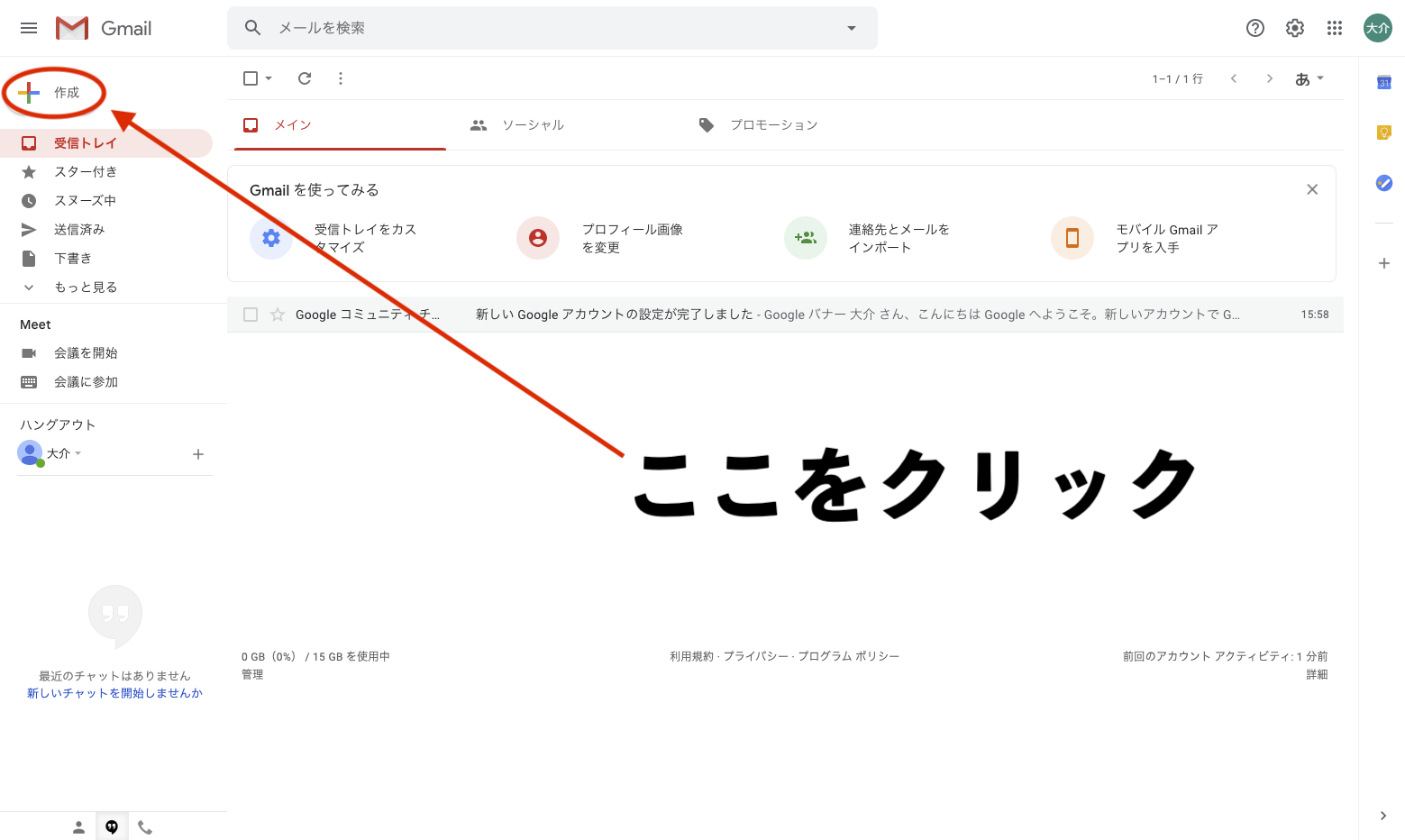
Task: Select all emails with the checkbox
Action: pos(250,78)
